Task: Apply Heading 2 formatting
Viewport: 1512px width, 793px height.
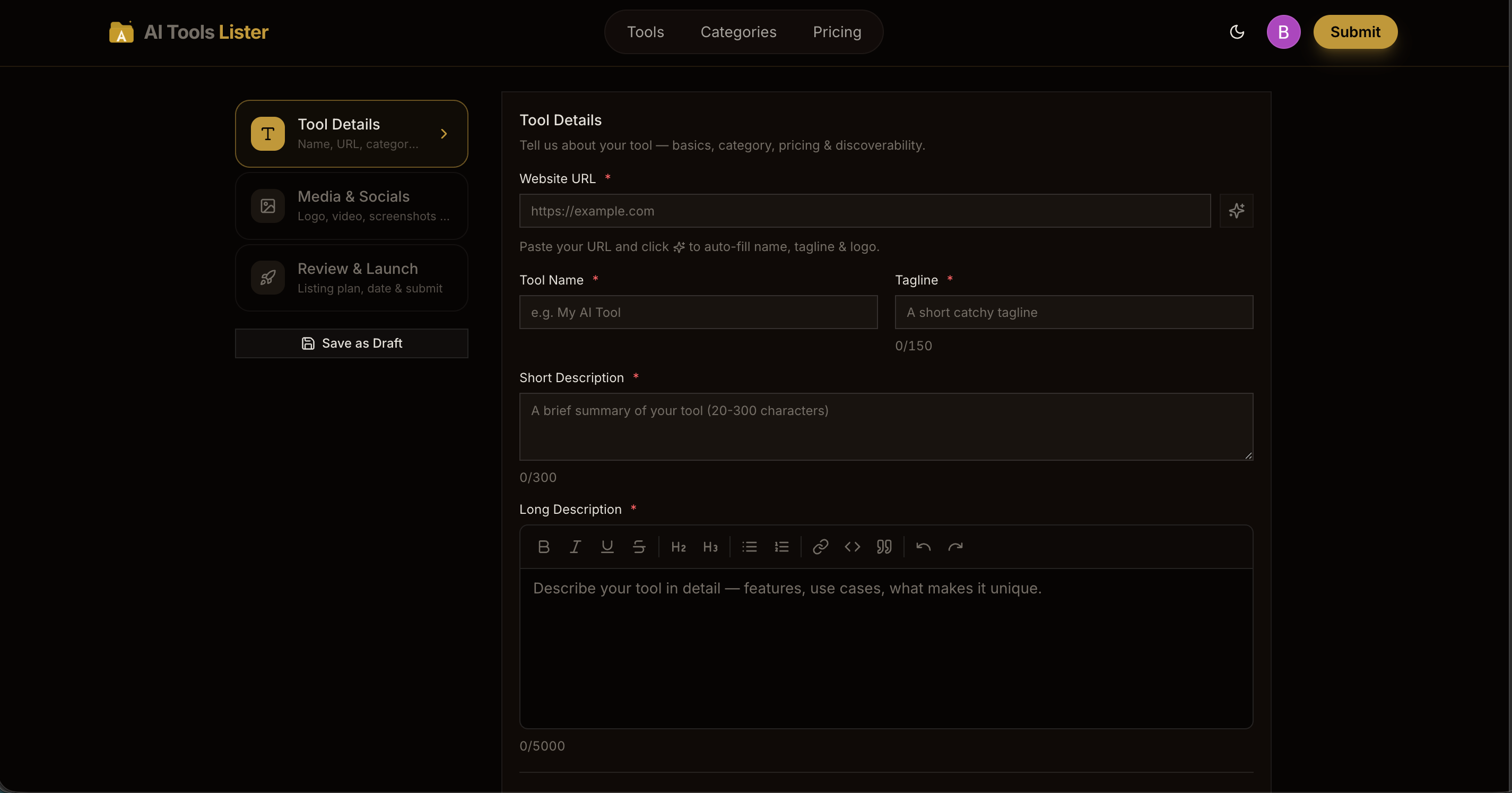Action: coord(678,547)
